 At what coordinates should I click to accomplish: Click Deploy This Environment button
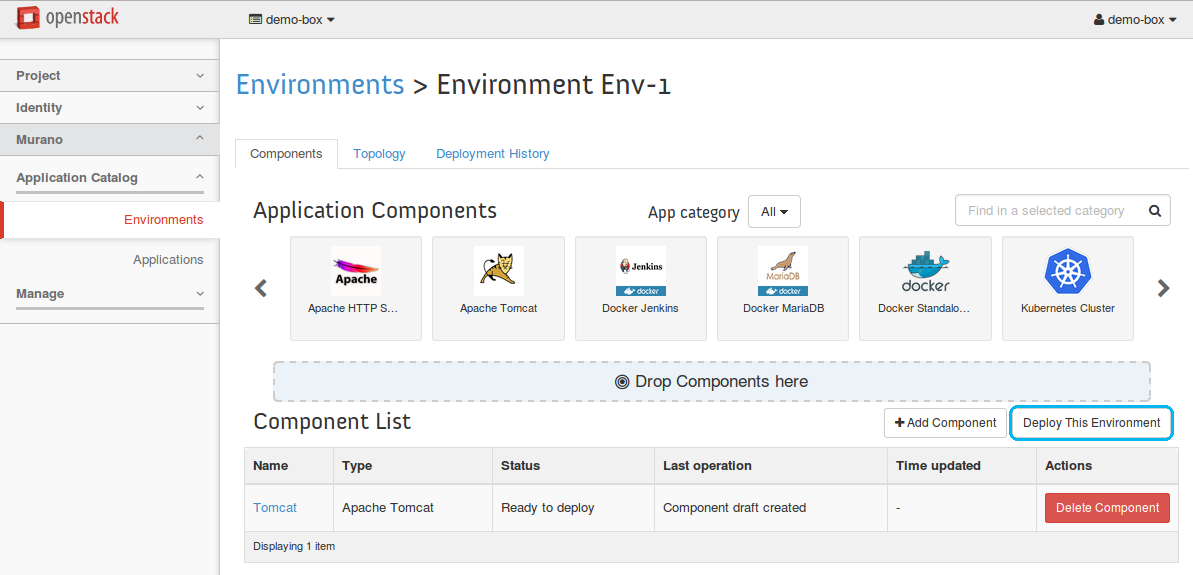[x=1091, y=423]
